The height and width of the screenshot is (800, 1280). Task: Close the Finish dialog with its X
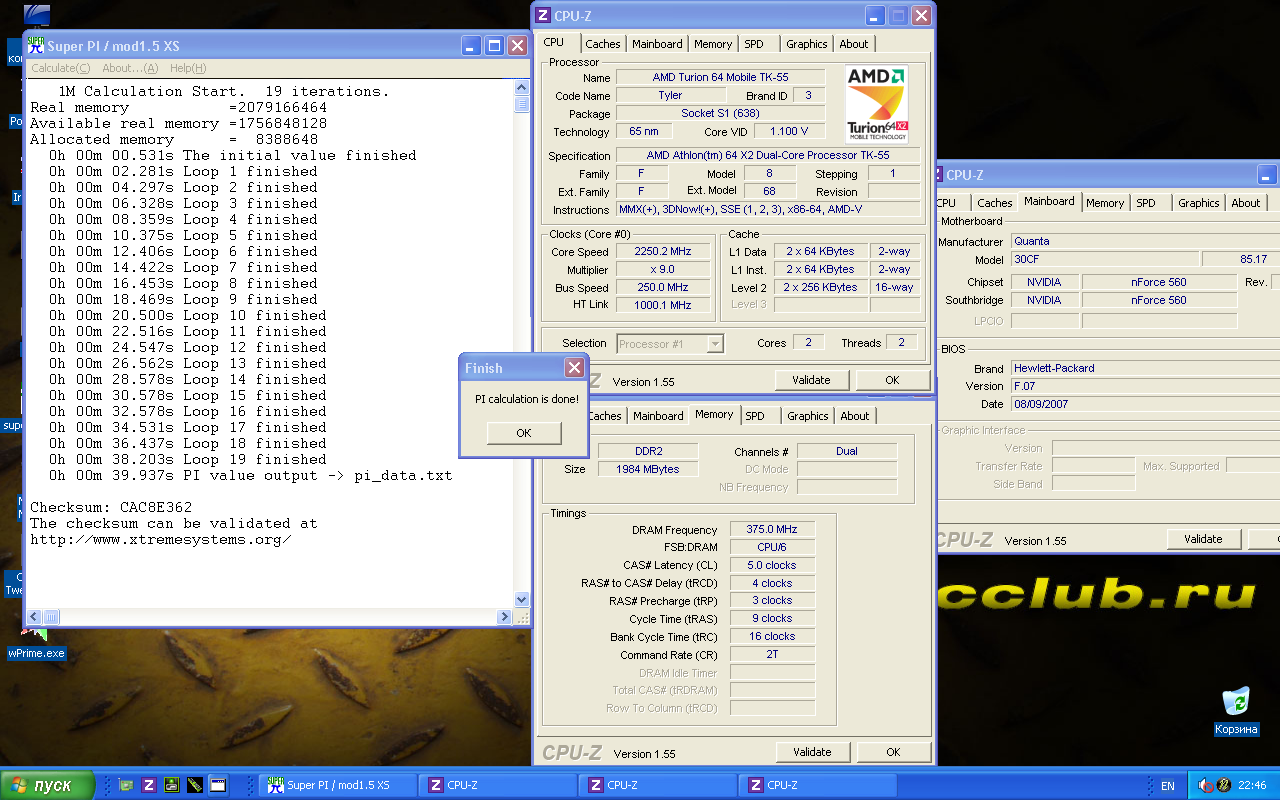click(574, 368)
